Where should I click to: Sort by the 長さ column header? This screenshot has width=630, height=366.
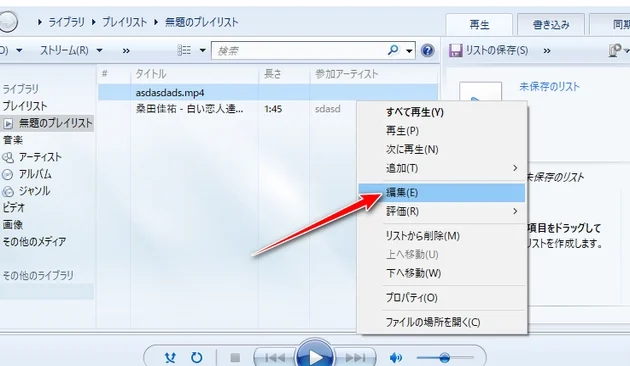pos(284,74)
